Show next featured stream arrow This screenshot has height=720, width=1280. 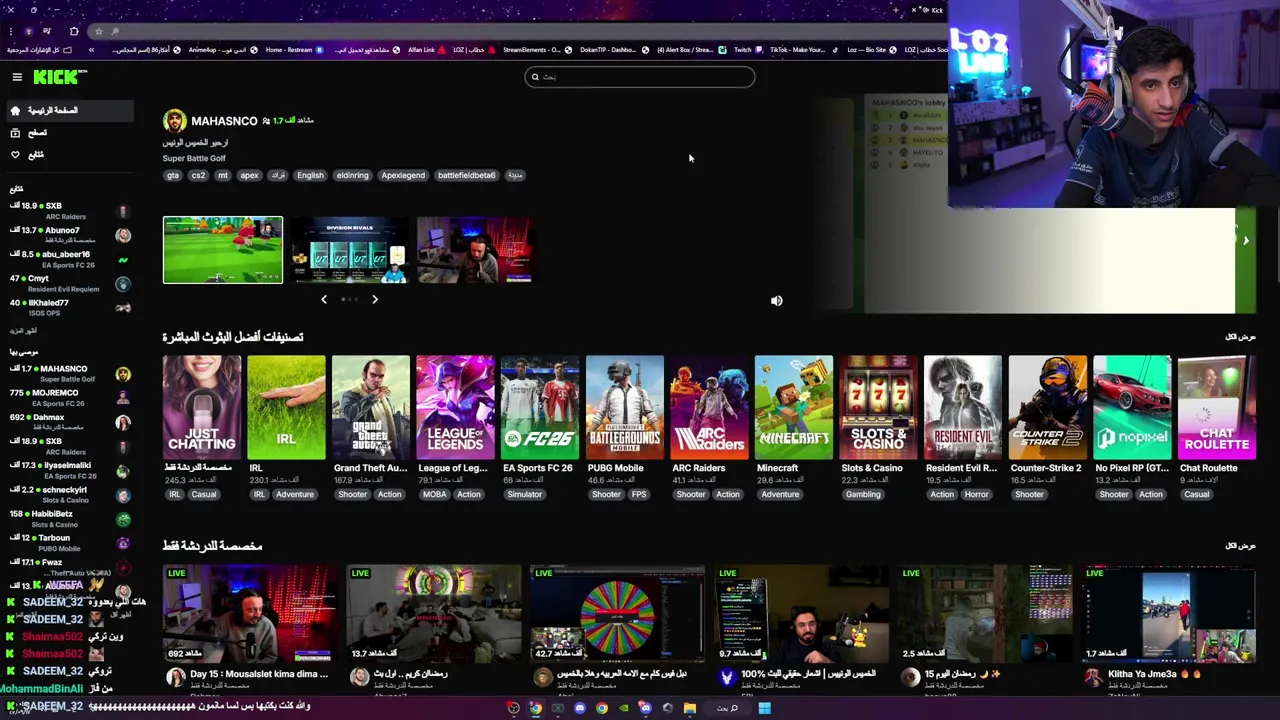pos(375,299)
